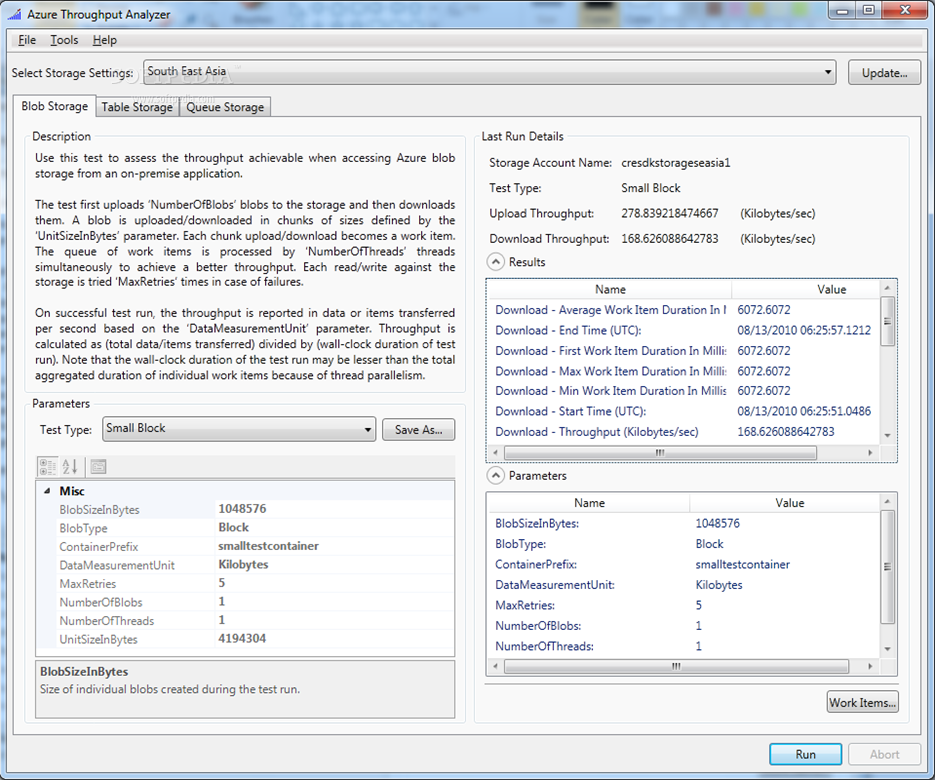Viewport: 935px width, 781px height.
Task: Click the Parameters list scroll left arrow
Action: tap(496, 666)
